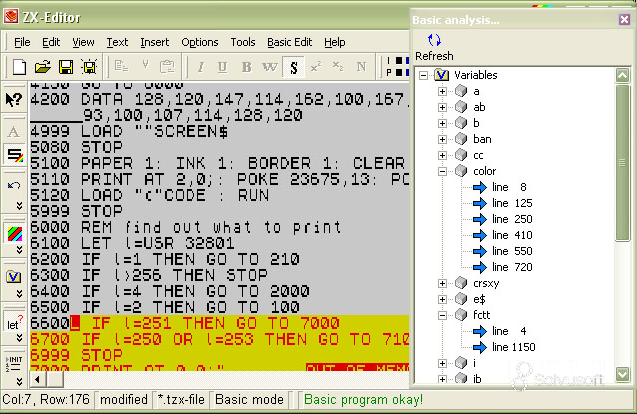
Task: Open the Edit menu
Action: click(x=51, y=42)
